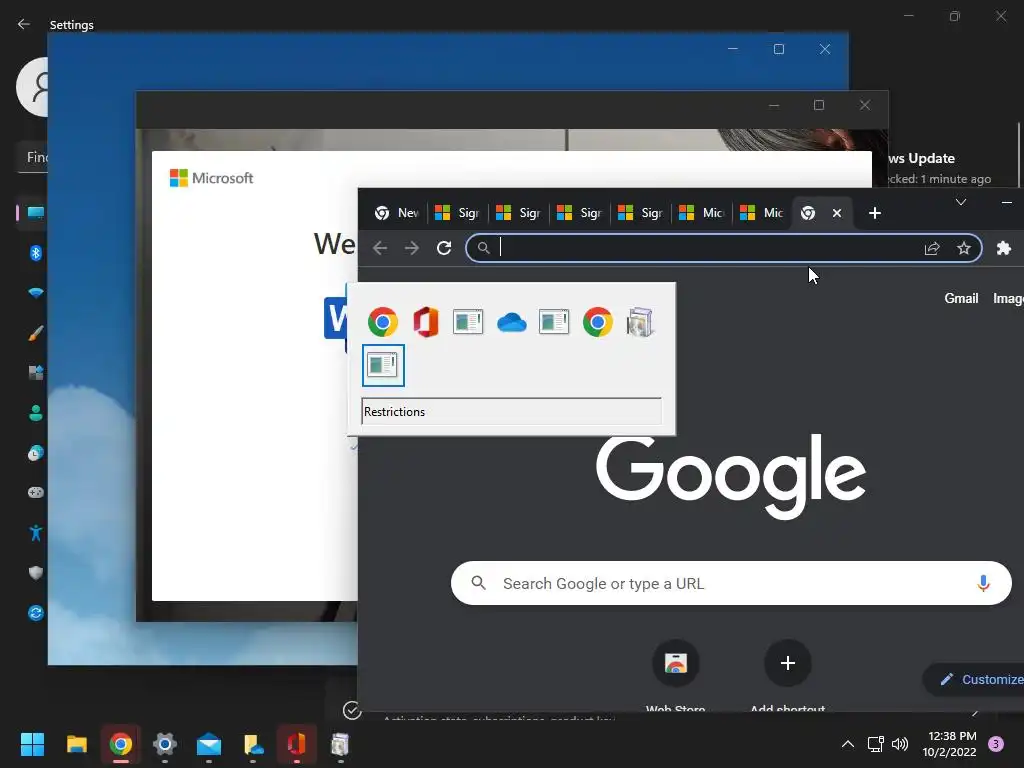Image resolution: width=1024 pixels, height=768 pixels.
Task: Close the active Chrome tab
Action: coord(837,213)
